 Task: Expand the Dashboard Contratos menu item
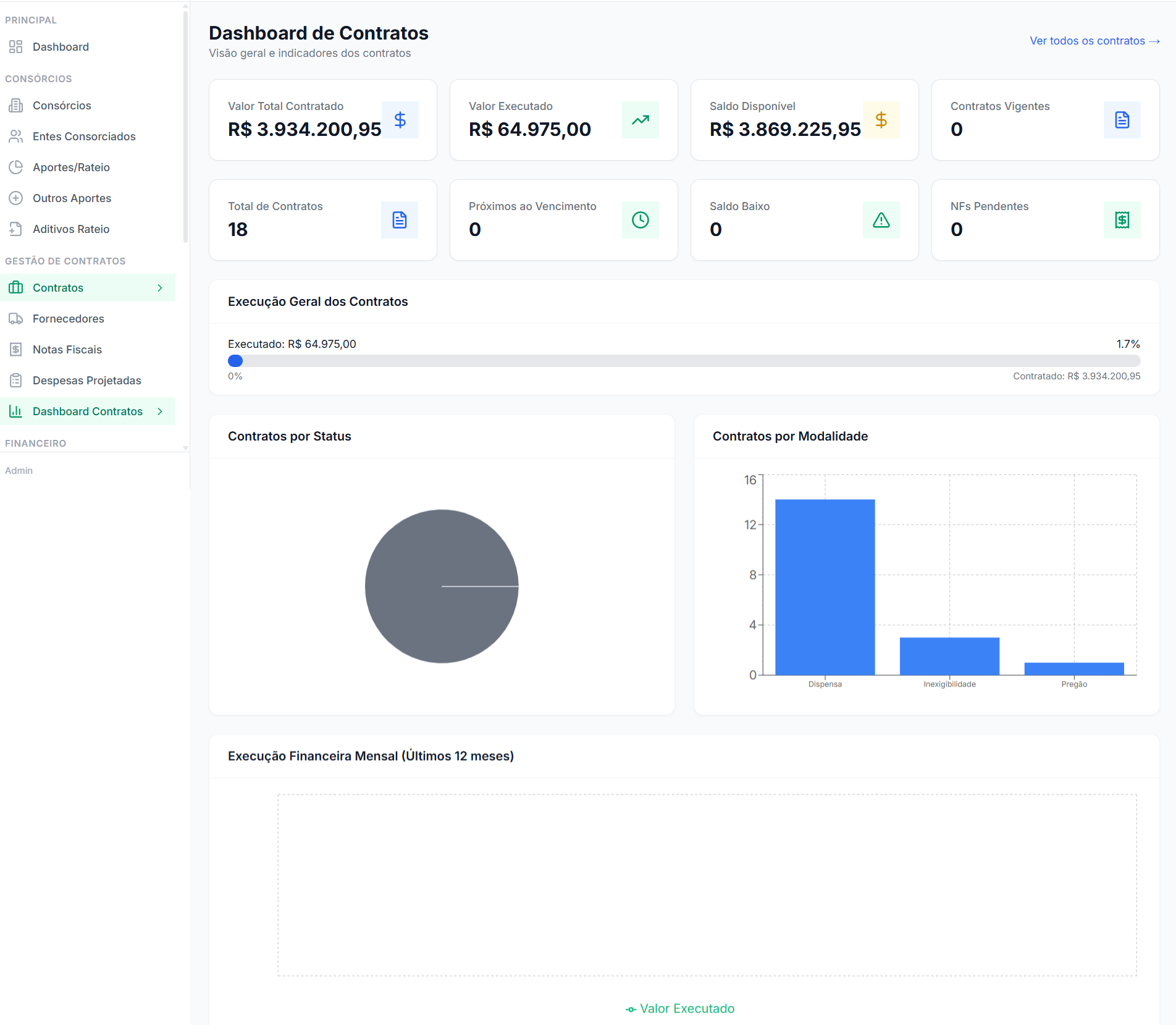point(160,411)
